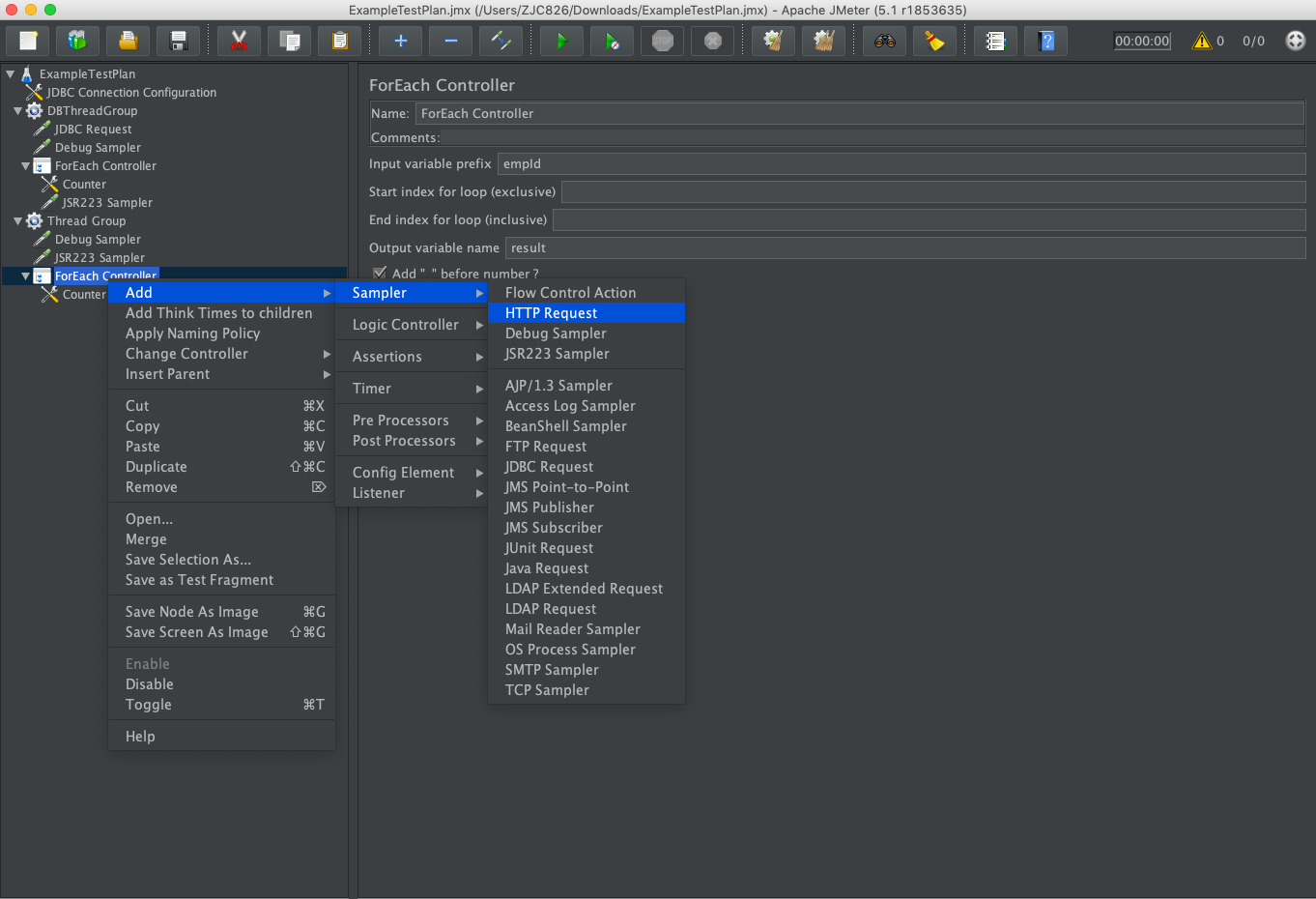Click Apply Naming Policy menu item
Image resolution: width=1316 pixels, height=899 pixels.
pyautogui.click(x=221, y=333)
